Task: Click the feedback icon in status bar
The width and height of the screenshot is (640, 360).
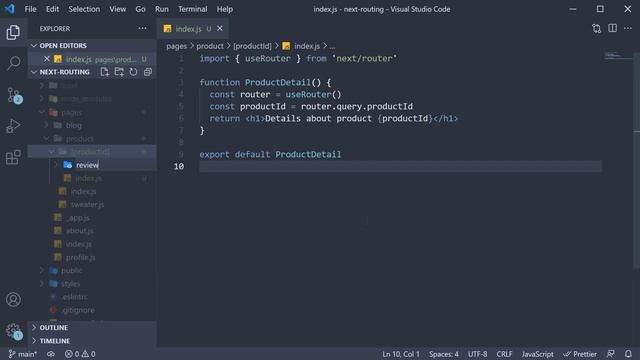Action: 611,354
